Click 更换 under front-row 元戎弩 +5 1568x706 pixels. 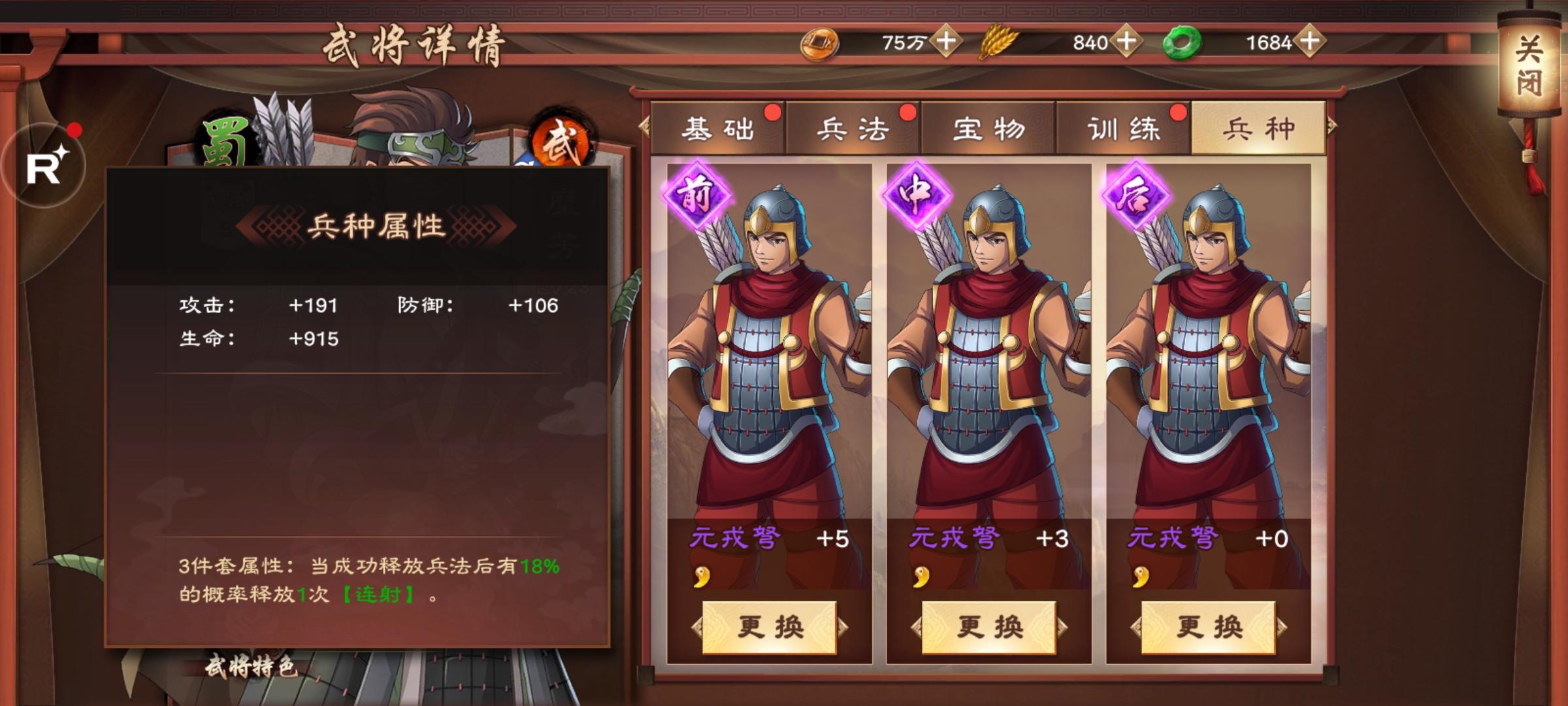770,628
